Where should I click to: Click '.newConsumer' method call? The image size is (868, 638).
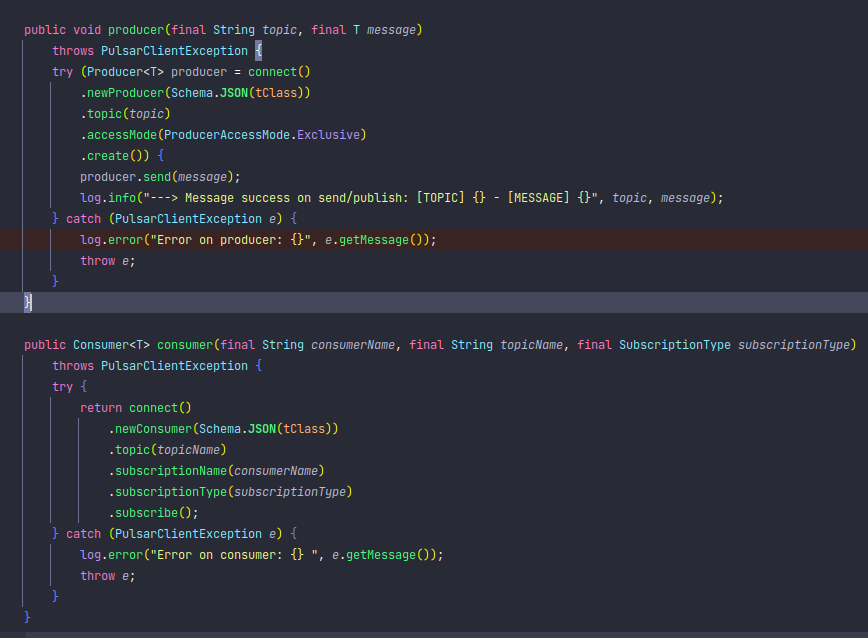coord(150,429)
